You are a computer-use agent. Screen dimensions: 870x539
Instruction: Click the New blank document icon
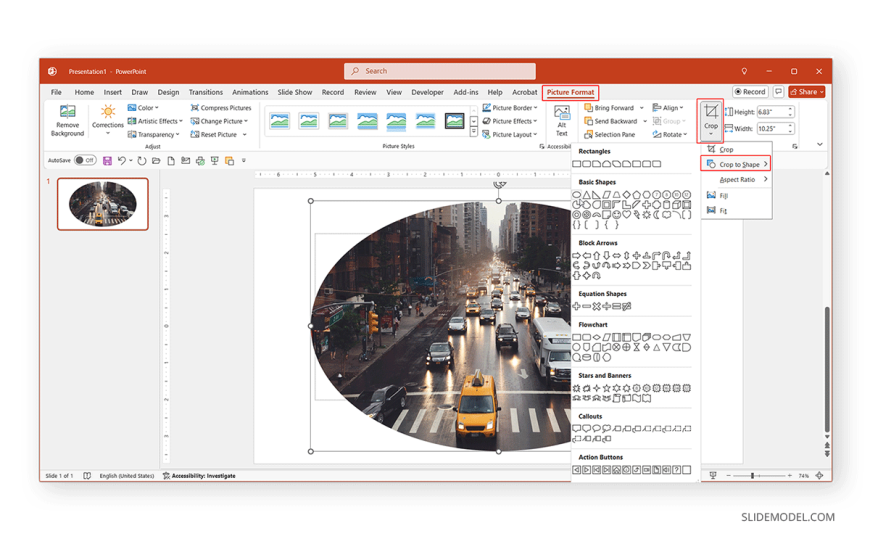(171, 161)
